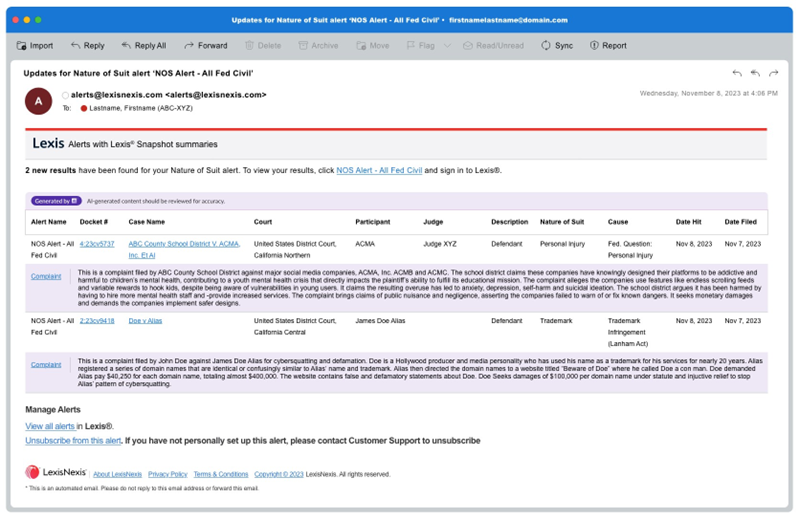
Task: Click the 'Participant' column header
Action: click(x=372, y=222)
